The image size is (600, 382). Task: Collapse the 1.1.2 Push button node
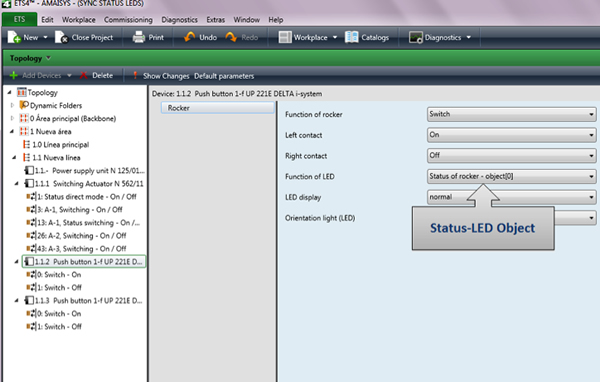pos(16,262)
